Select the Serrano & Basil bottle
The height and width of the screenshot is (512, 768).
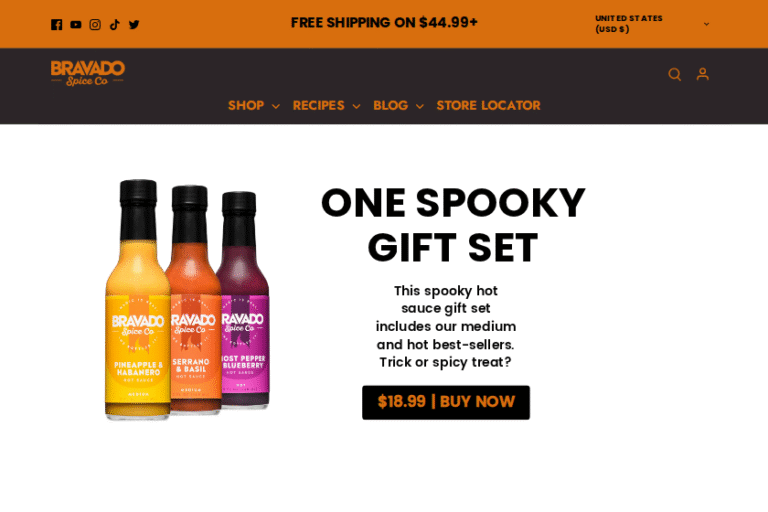[x=194, y=299]
